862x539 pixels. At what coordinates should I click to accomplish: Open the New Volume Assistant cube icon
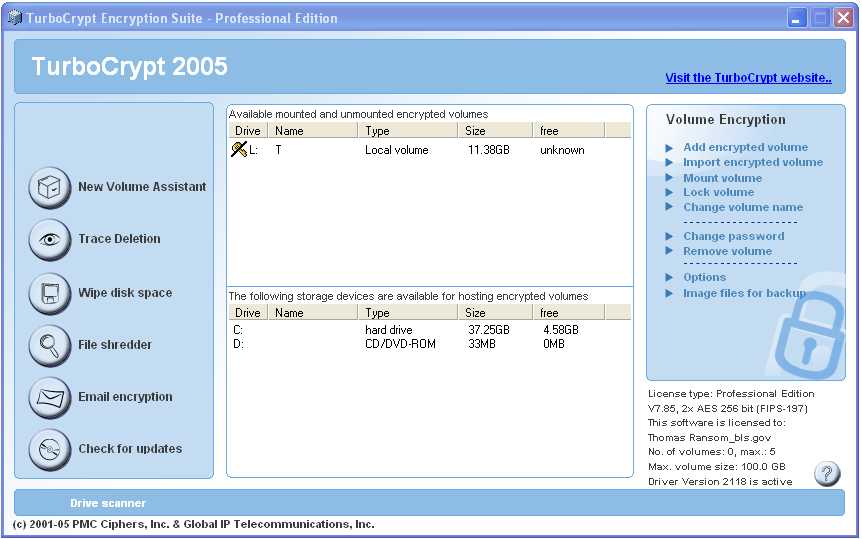coord(49,188)
